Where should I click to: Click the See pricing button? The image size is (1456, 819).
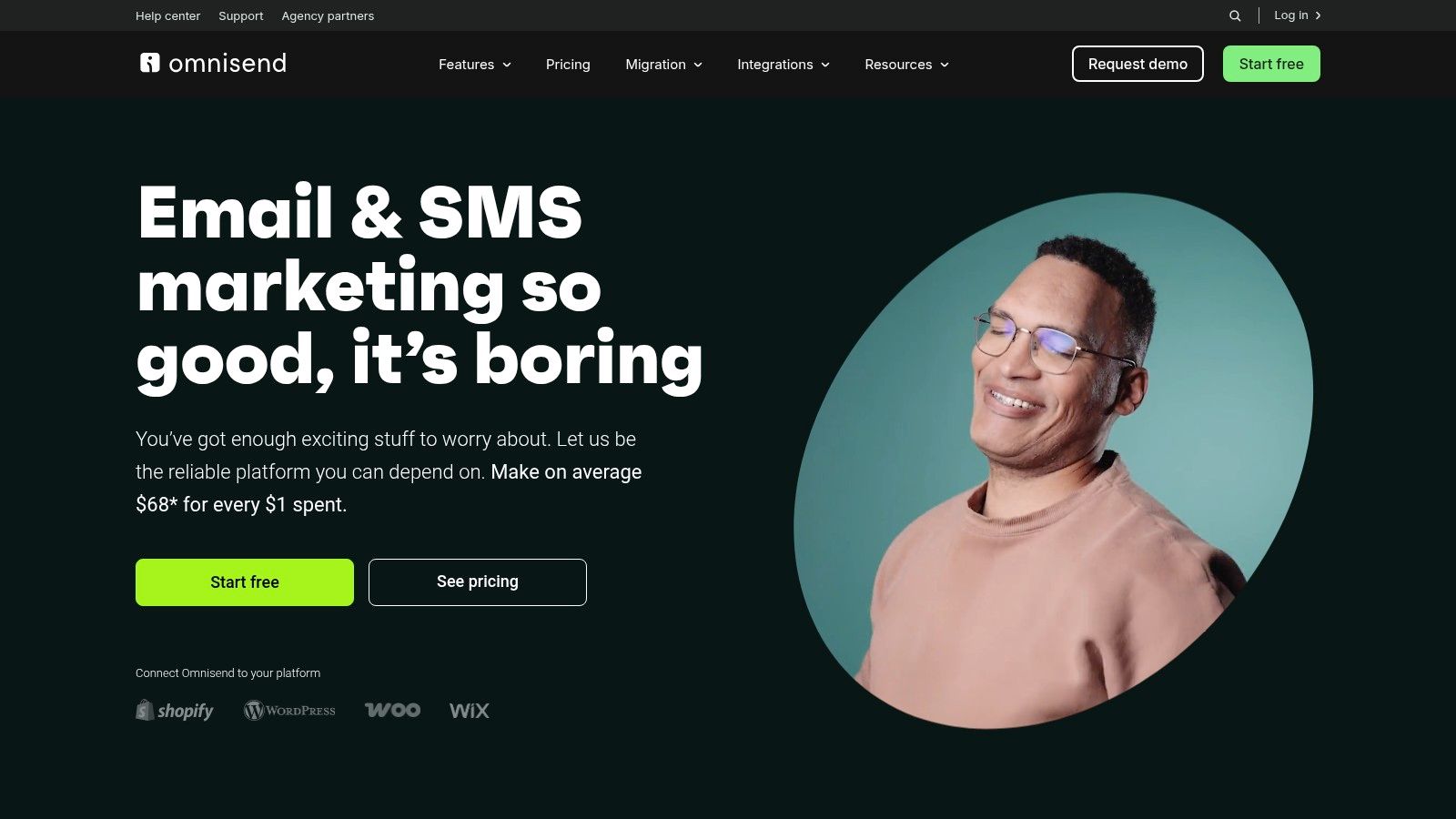(478, 582)
